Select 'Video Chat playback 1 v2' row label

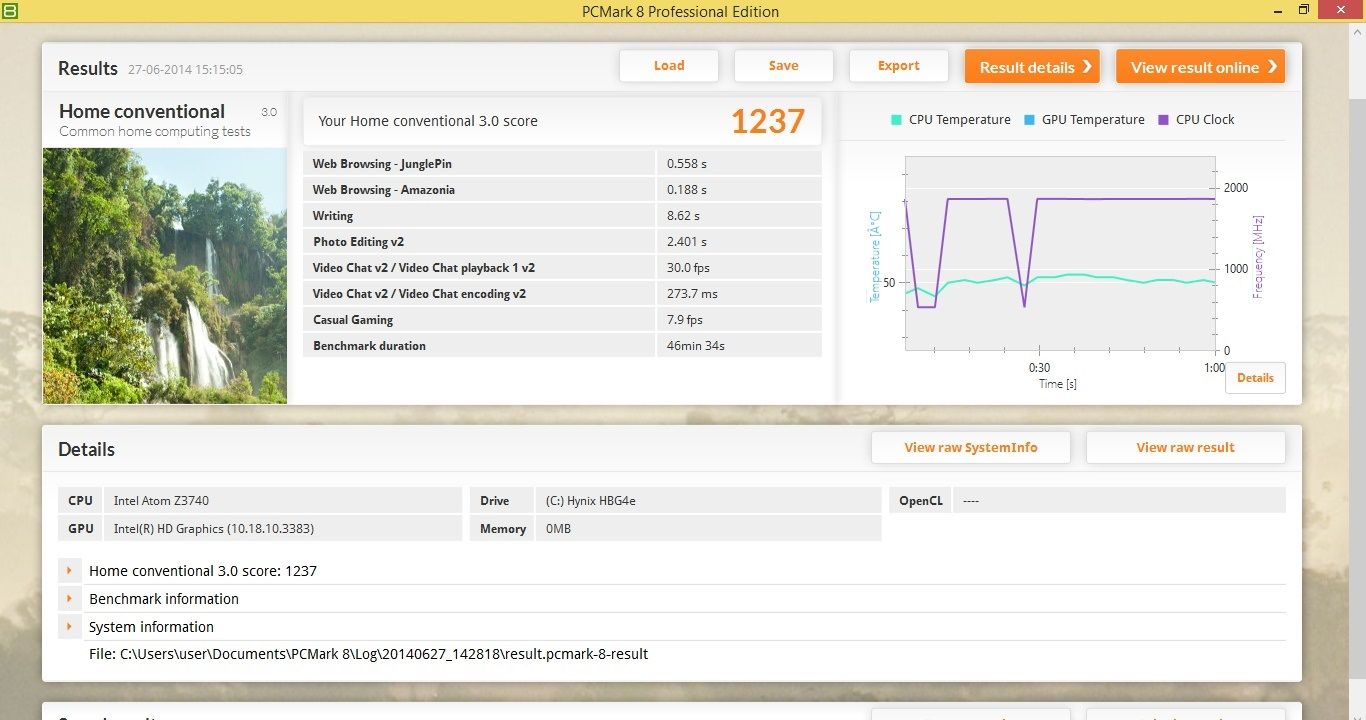click(x=424, y=268)
